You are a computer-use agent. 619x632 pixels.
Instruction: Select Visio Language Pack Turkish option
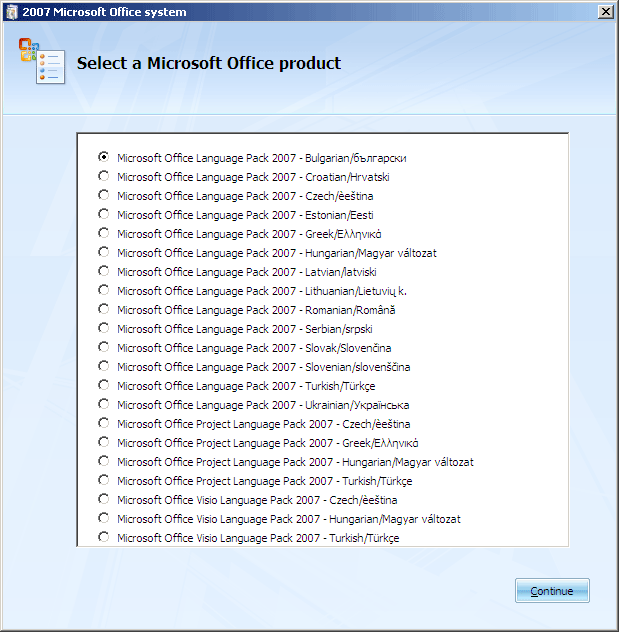104,537
